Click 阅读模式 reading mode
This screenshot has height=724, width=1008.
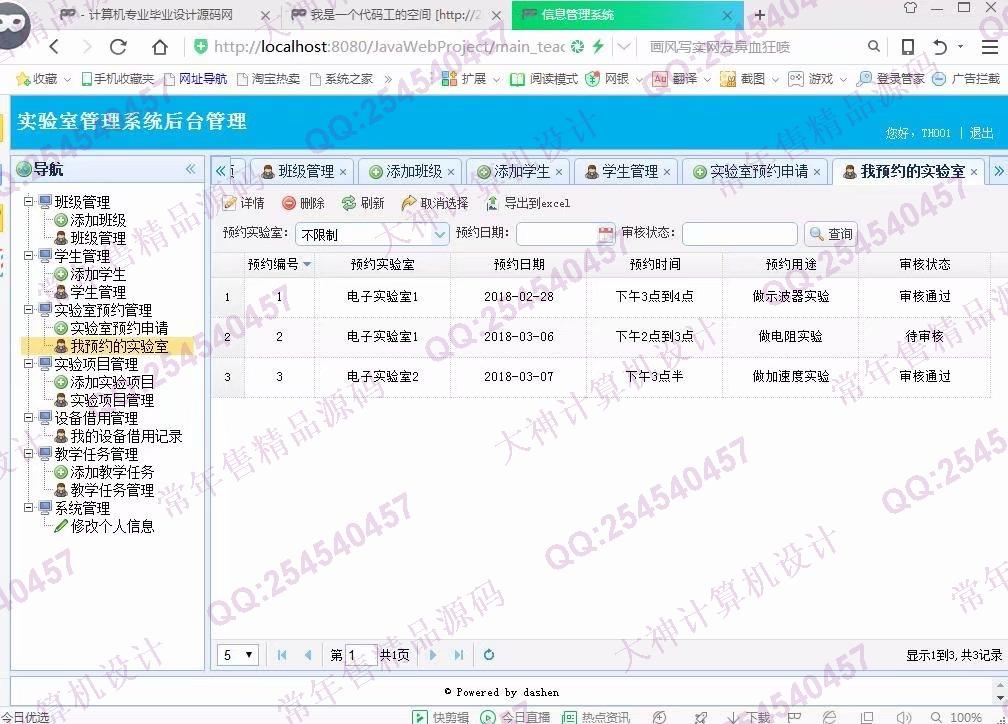tap(544, 79)
